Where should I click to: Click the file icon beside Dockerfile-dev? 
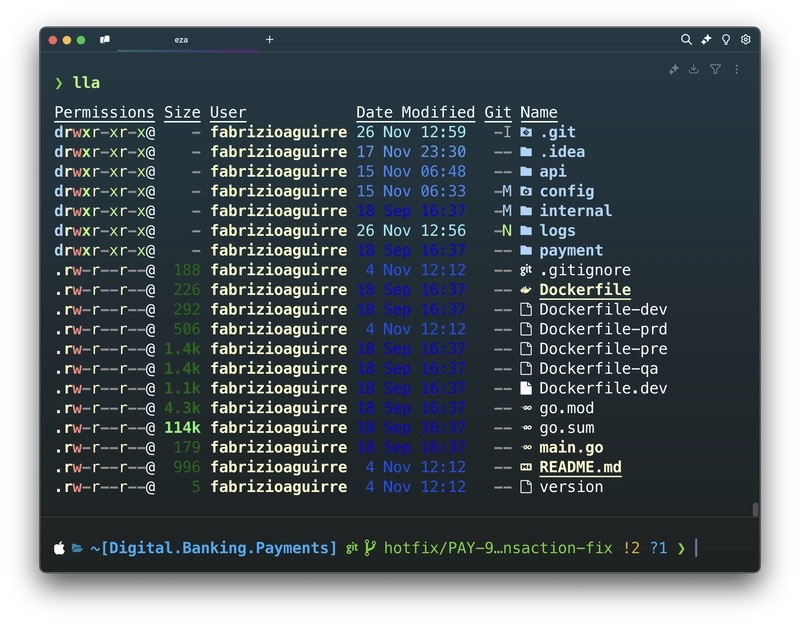[x=526, y=310]
